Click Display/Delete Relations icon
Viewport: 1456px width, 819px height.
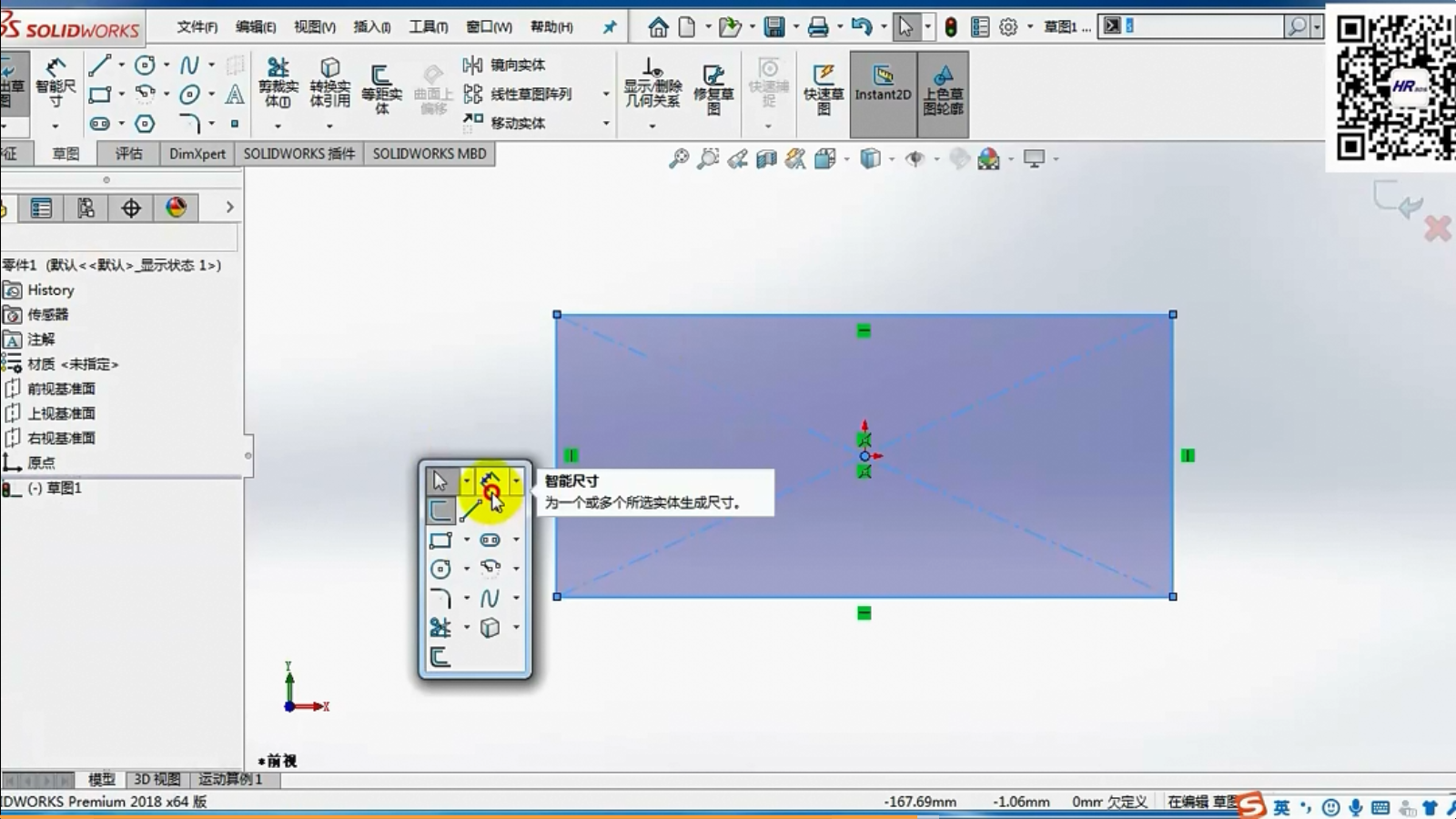click(652, 82)
